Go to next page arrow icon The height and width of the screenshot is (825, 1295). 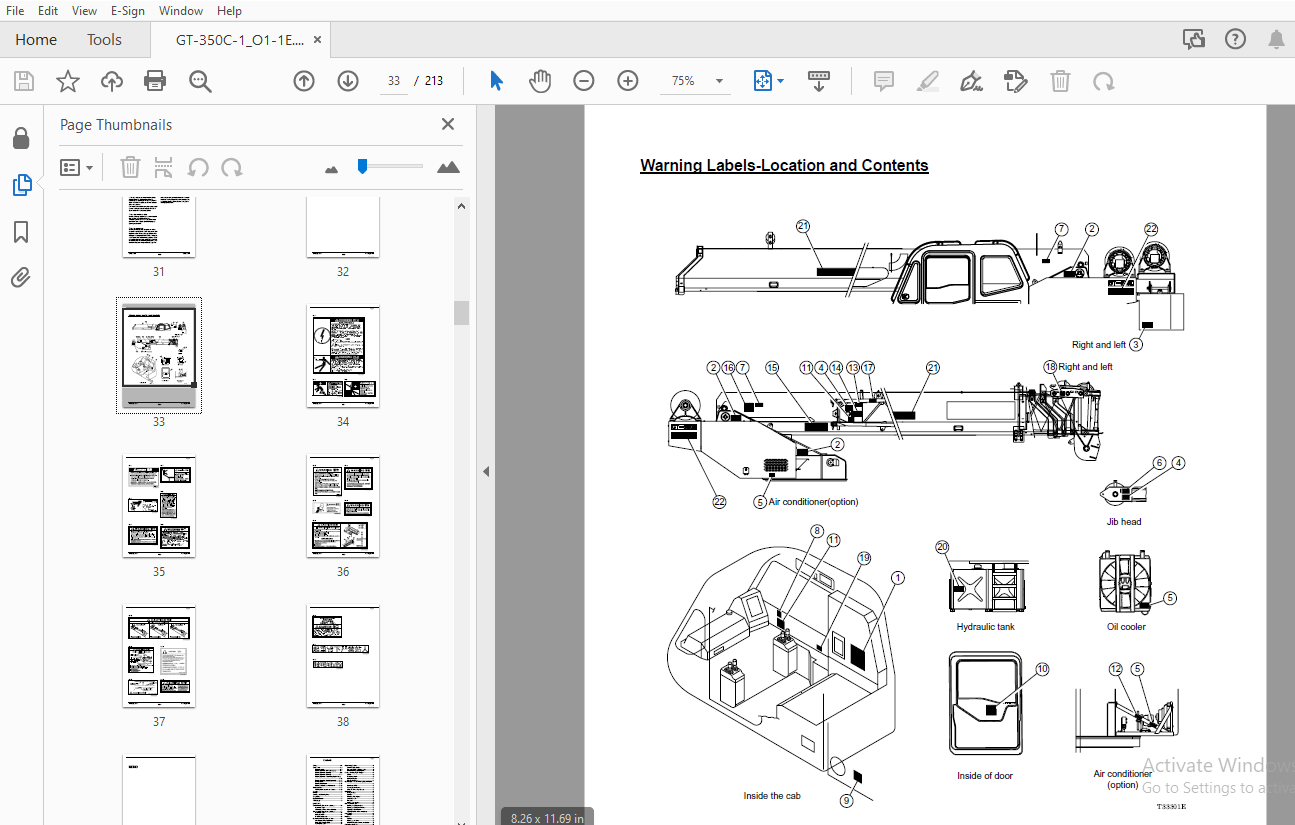pos(348,81)
